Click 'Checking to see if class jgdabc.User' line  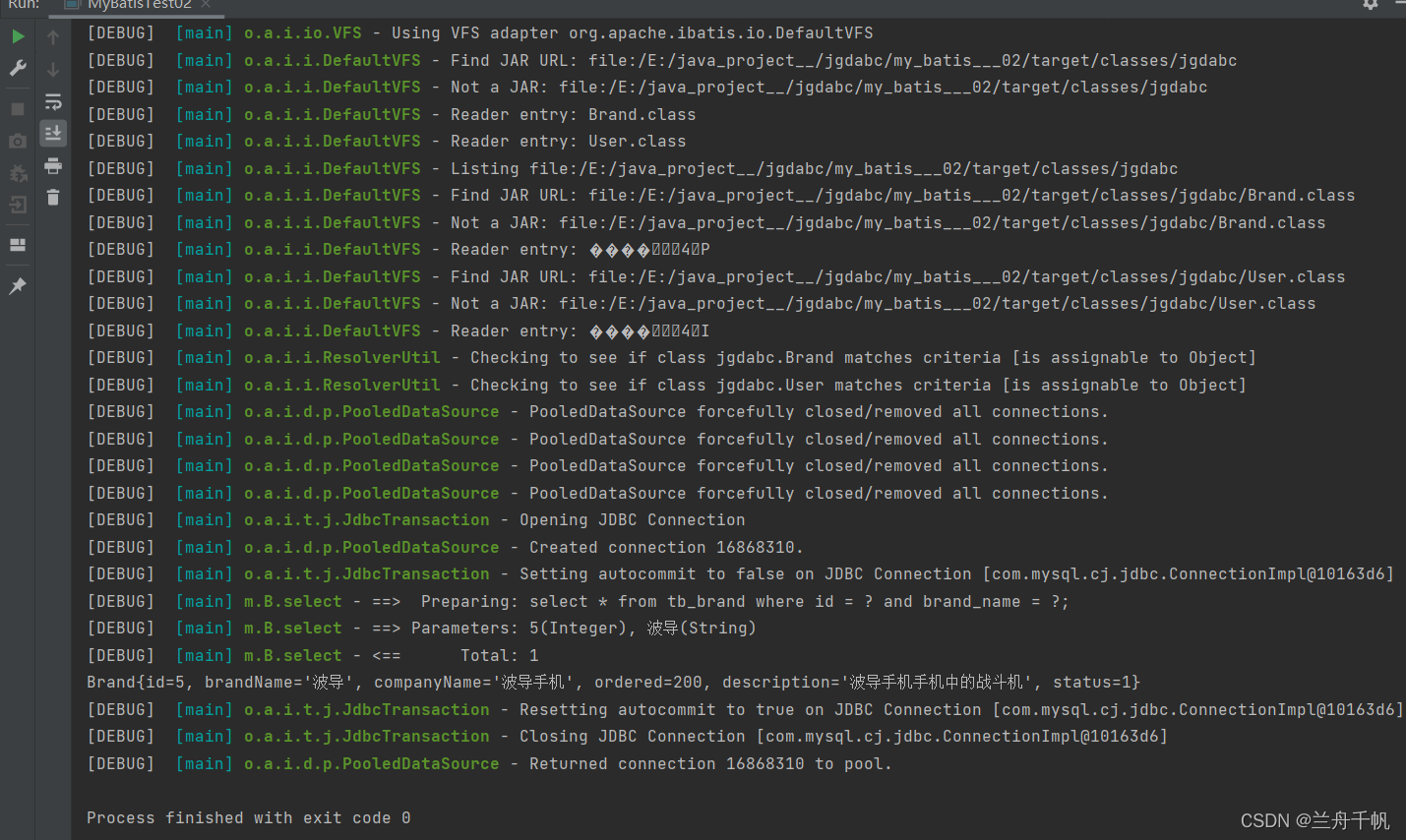667,386
